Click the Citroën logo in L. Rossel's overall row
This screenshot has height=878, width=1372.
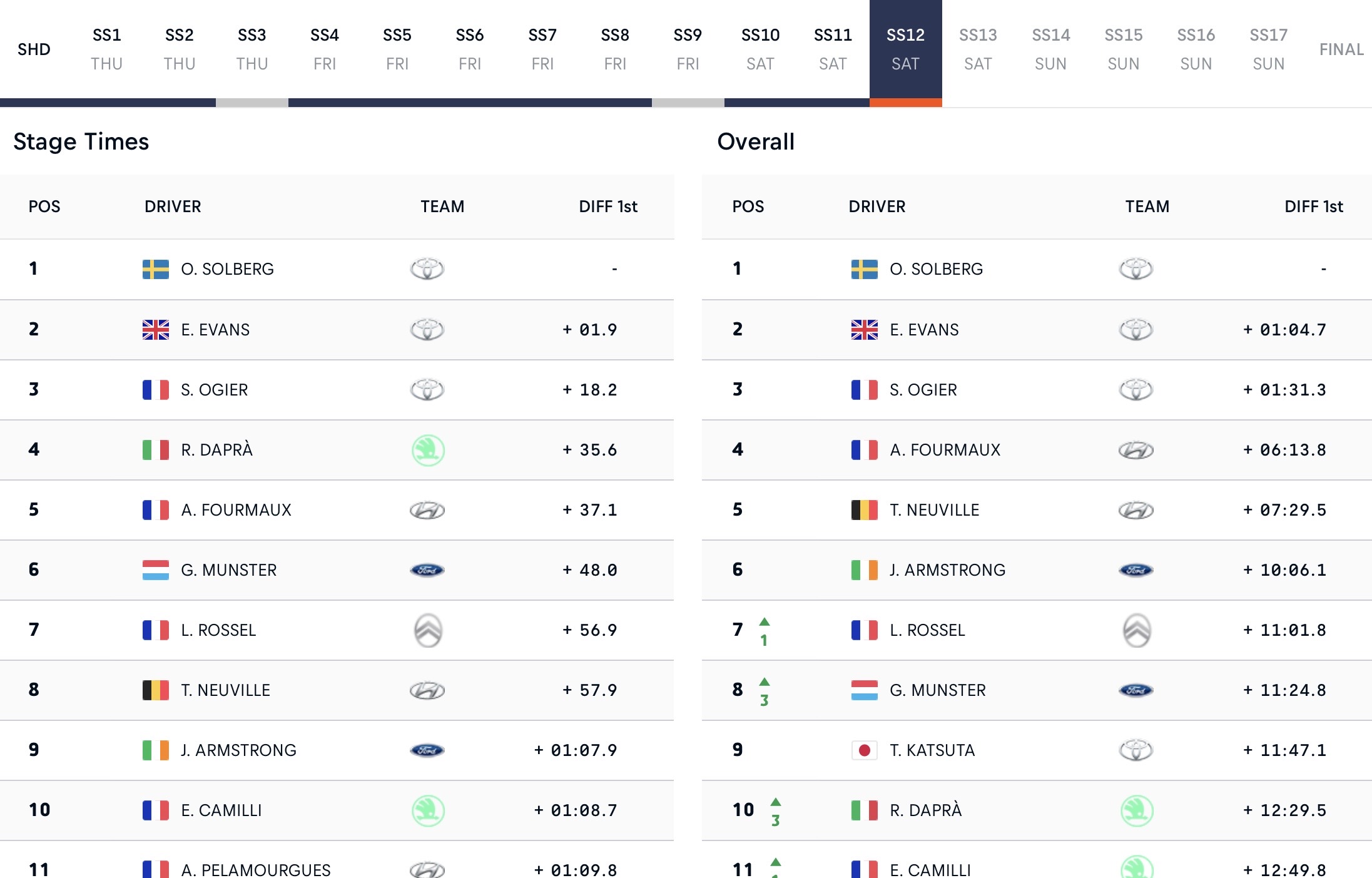(1136, 630)
